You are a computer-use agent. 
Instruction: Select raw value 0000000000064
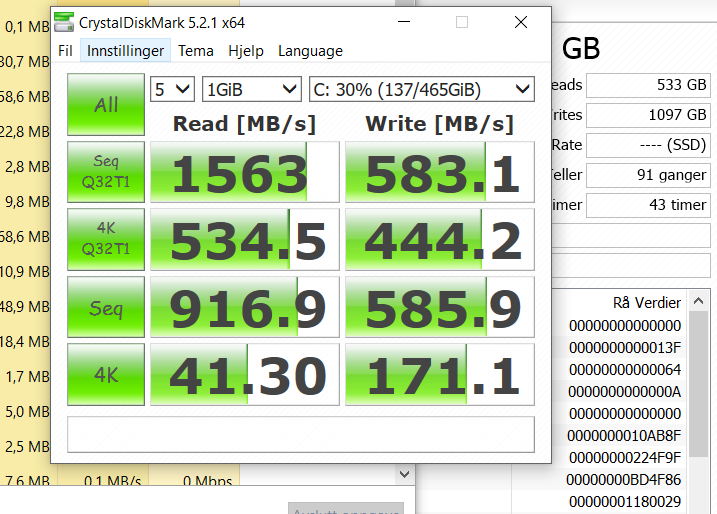(625, 369)
